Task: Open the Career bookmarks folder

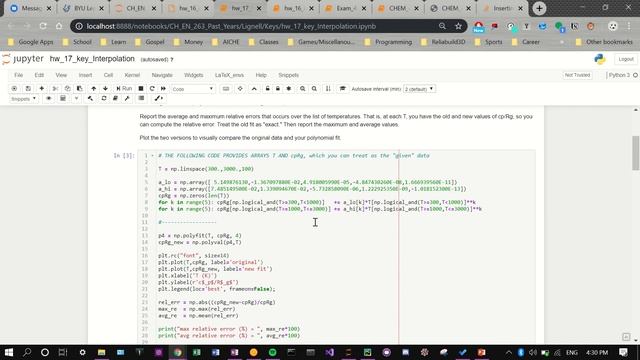Action: (x=526, y=42)
